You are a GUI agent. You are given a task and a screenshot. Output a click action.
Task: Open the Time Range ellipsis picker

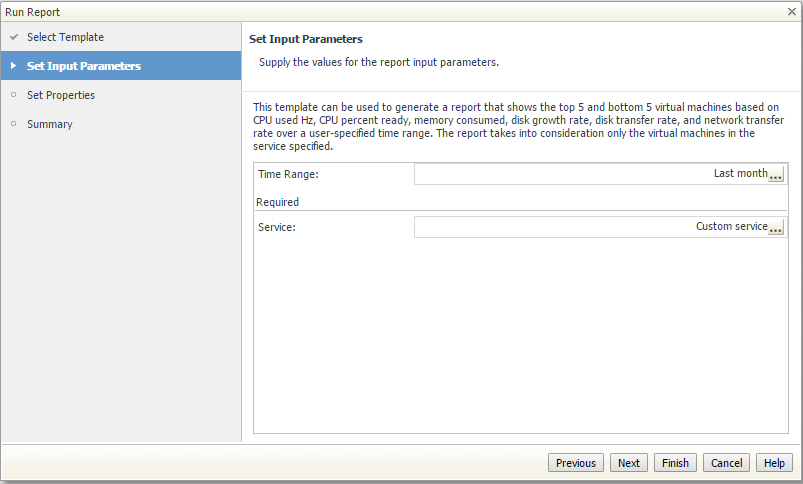(776, 175)
